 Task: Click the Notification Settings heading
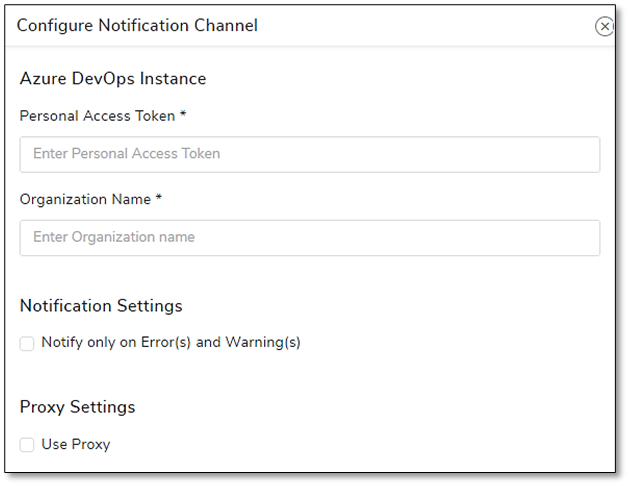click(x=101, y=306)
